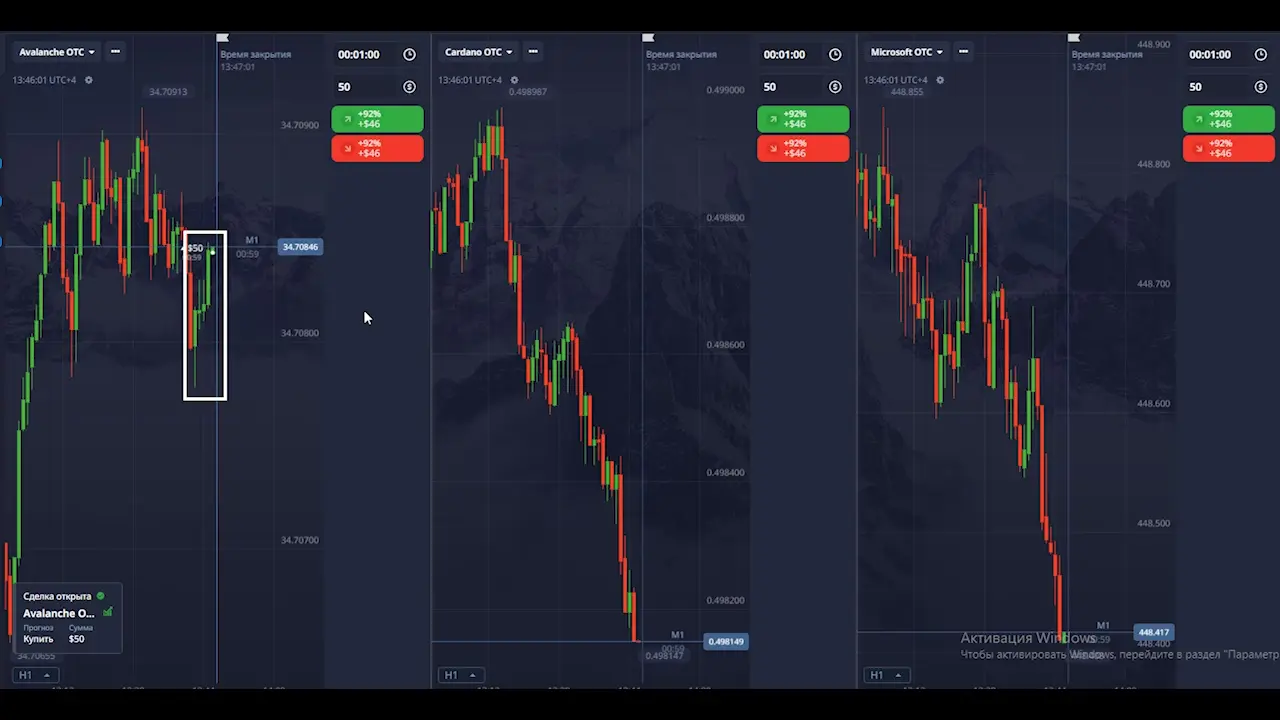Open the Microsoft OTC asset dropdown
The image size is (1280, 720).
[x=906, y=52]
